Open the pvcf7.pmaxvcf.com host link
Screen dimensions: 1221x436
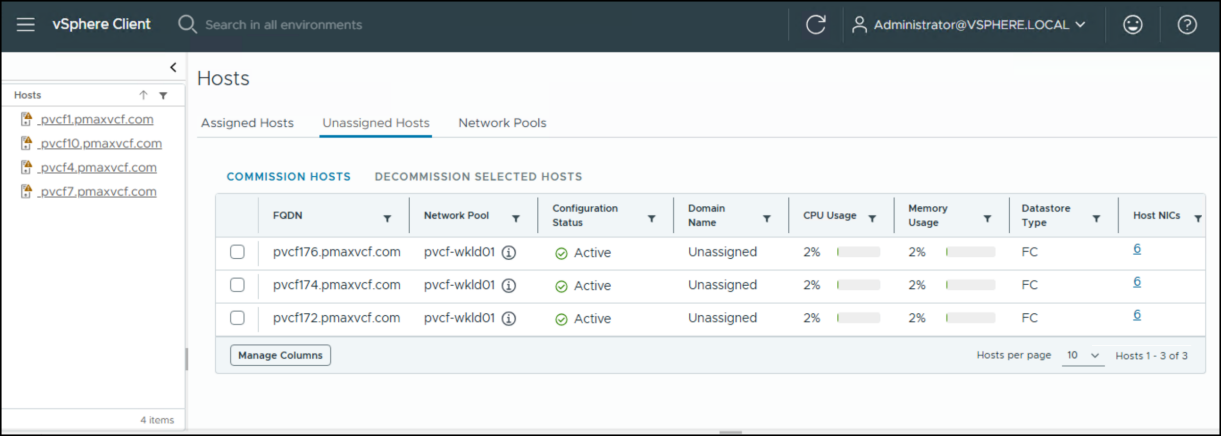98,191
